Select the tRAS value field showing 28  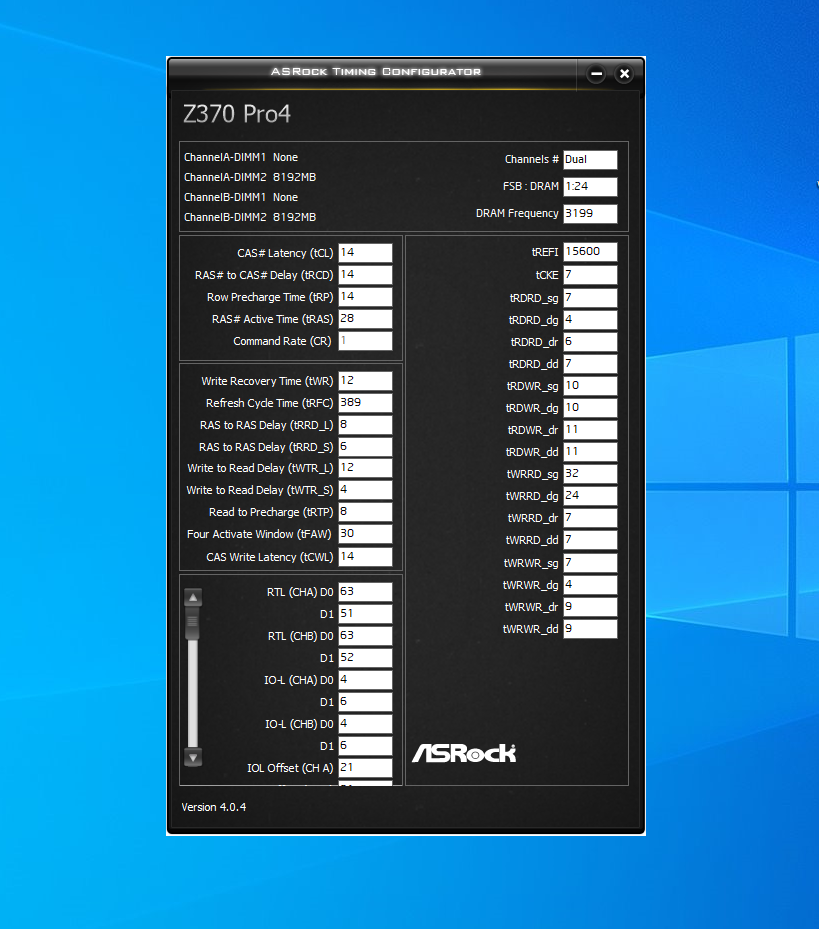[x=365, y=318]
